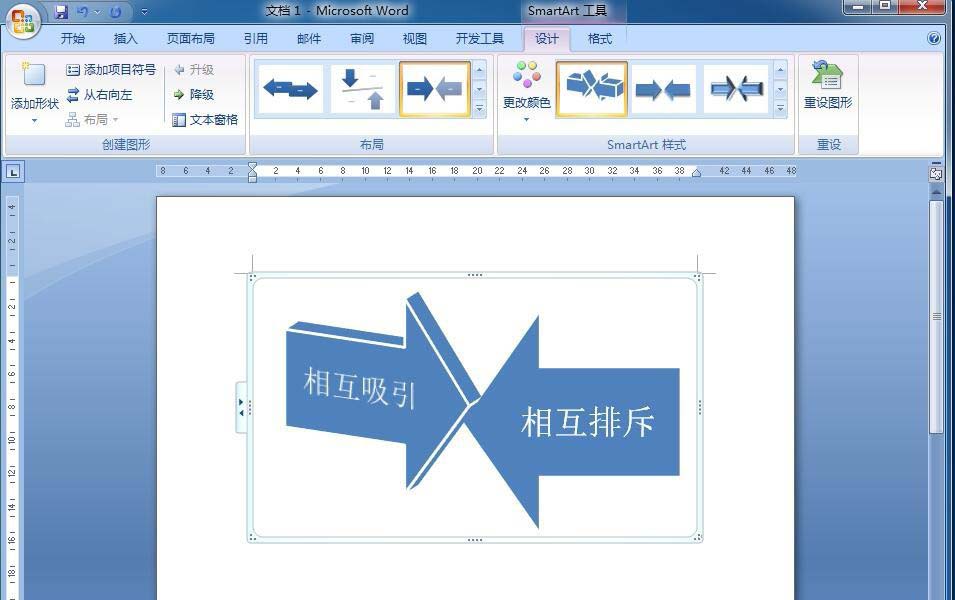This screenshot has height=600, width=955.
Task: Click the 升级 promote button
Action: (194, 70)
